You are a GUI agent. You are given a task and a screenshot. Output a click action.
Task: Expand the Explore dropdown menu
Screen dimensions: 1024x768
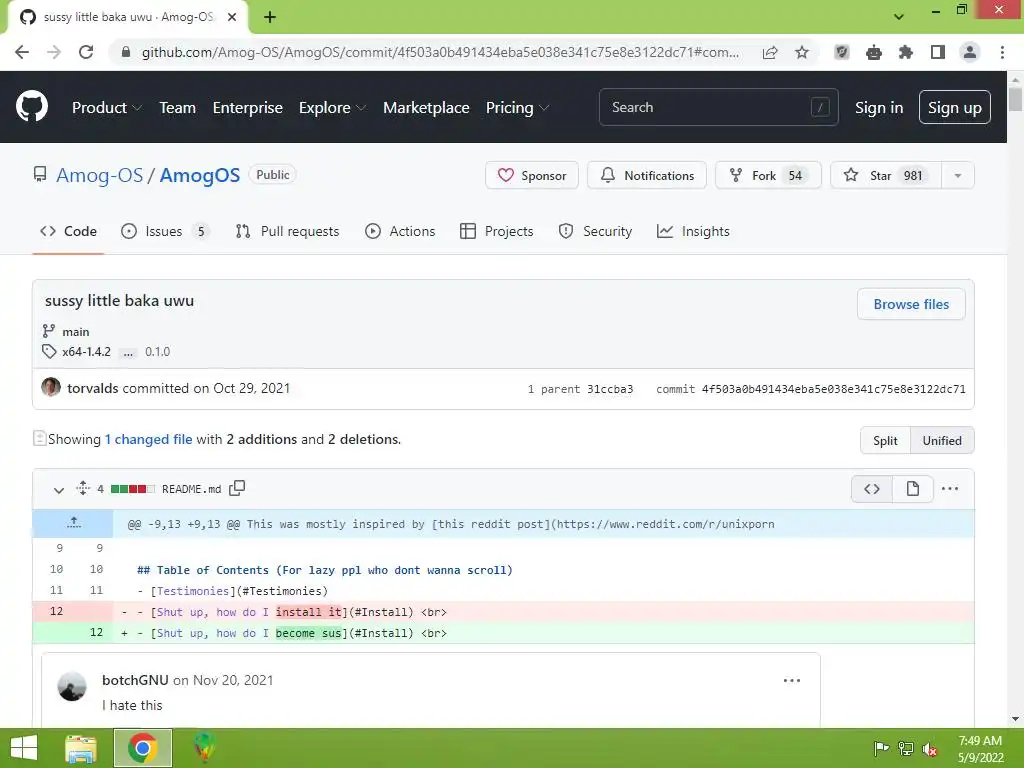coord(332,108)
